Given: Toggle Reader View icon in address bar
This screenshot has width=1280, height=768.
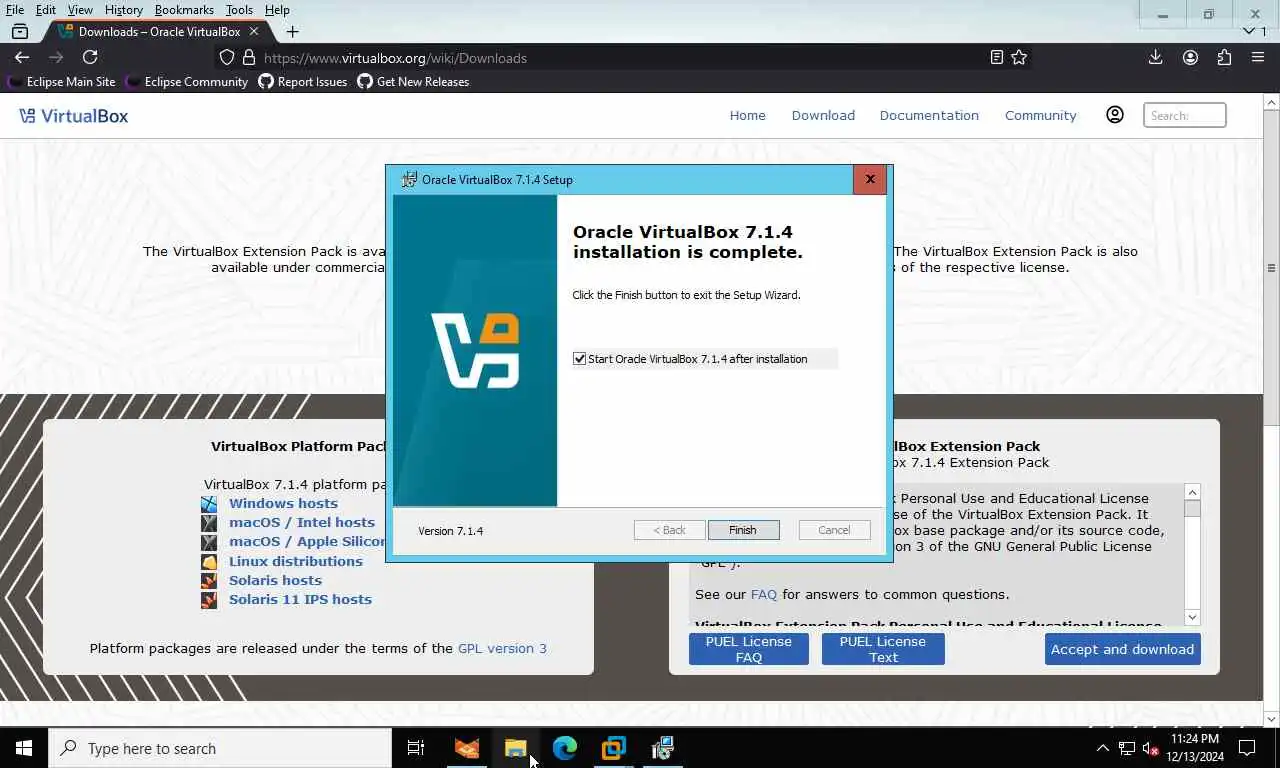Looking at the screenshot, I should coord(997,58).
